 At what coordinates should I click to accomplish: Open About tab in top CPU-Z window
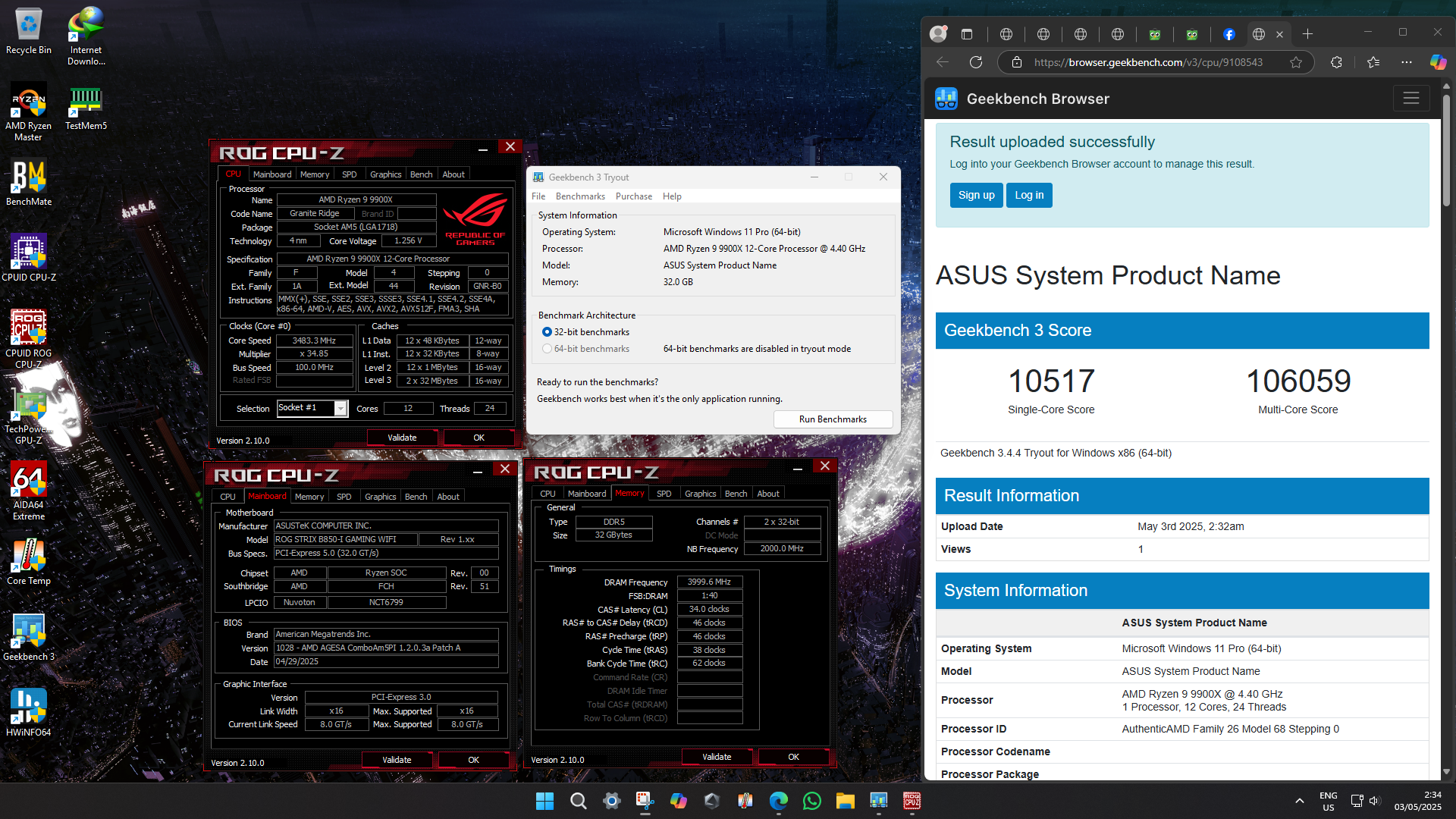click(453, 174)
